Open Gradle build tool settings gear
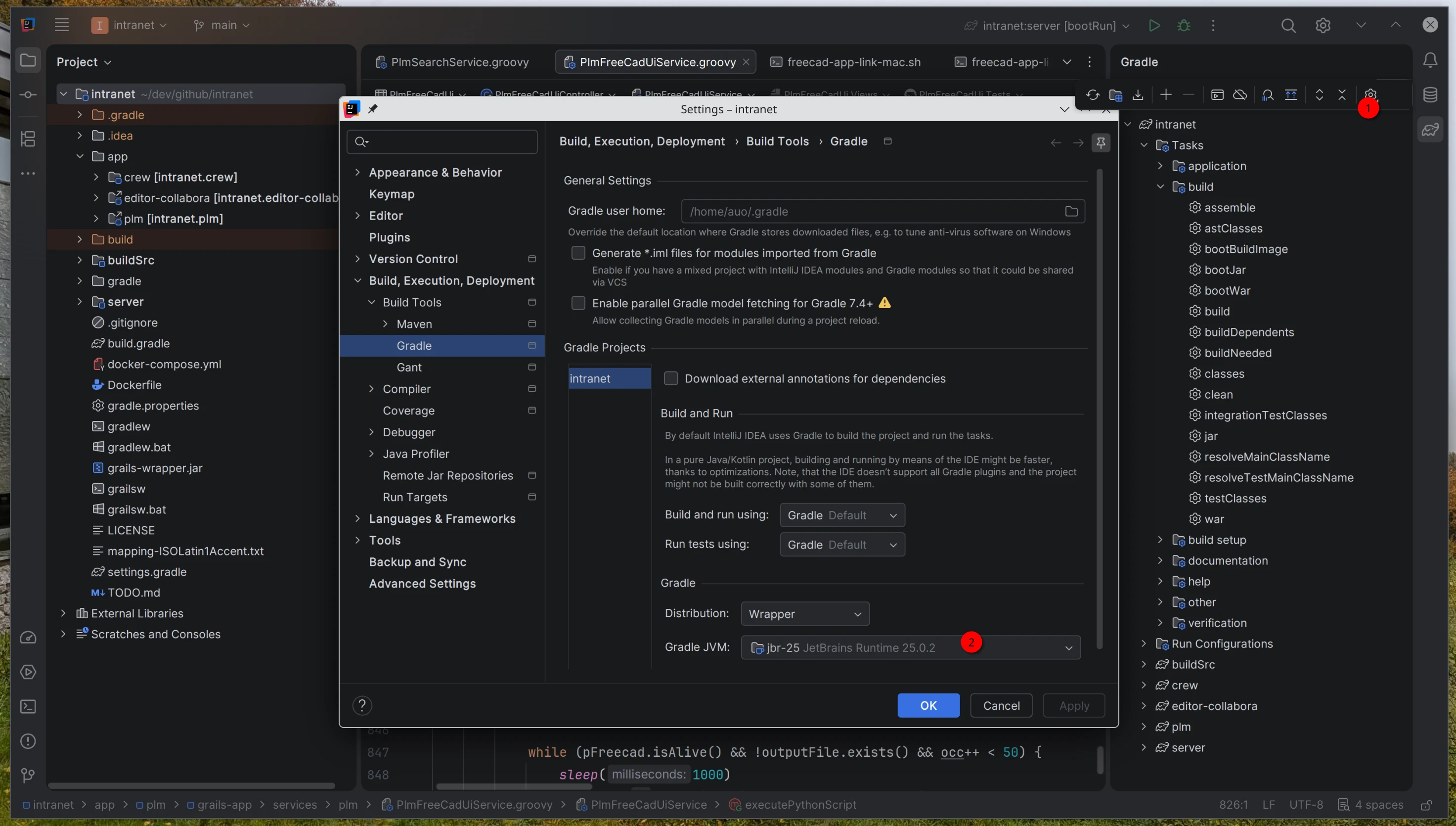Viewport: 1456px width, 826px height. (x=1370, y=95)
